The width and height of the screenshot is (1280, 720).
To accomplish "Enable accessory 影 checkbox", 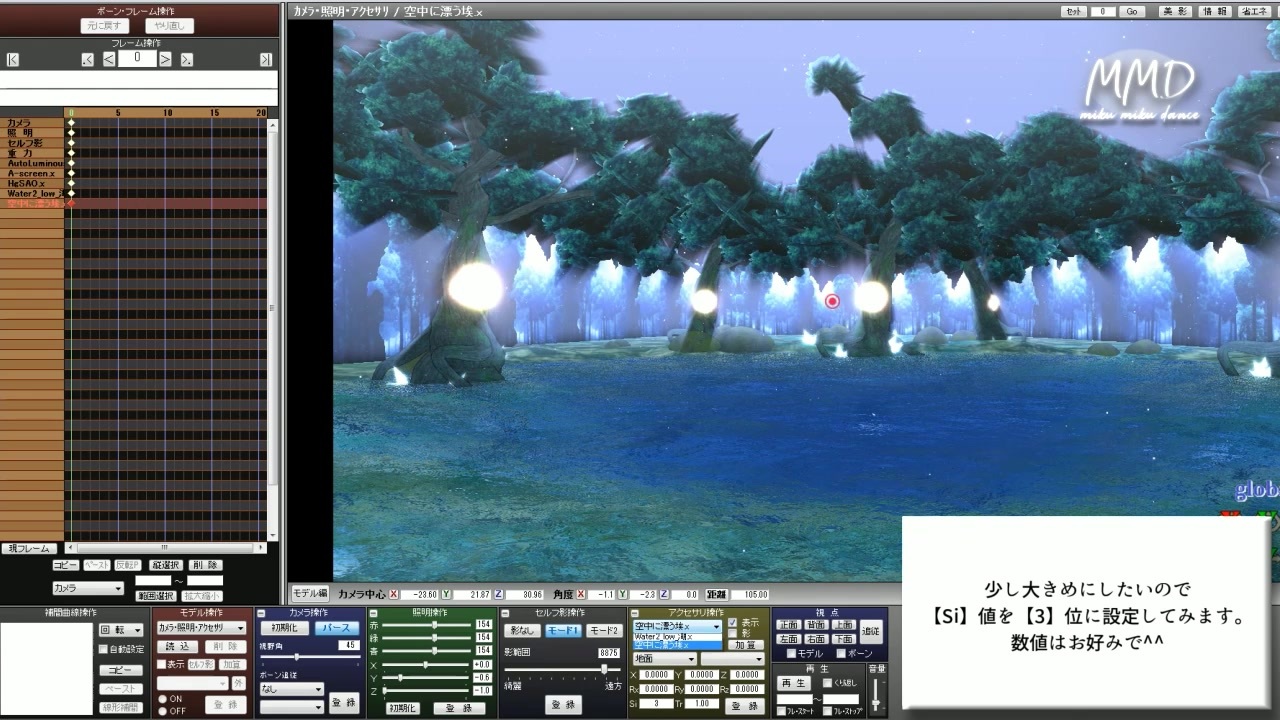I will 732,633.
